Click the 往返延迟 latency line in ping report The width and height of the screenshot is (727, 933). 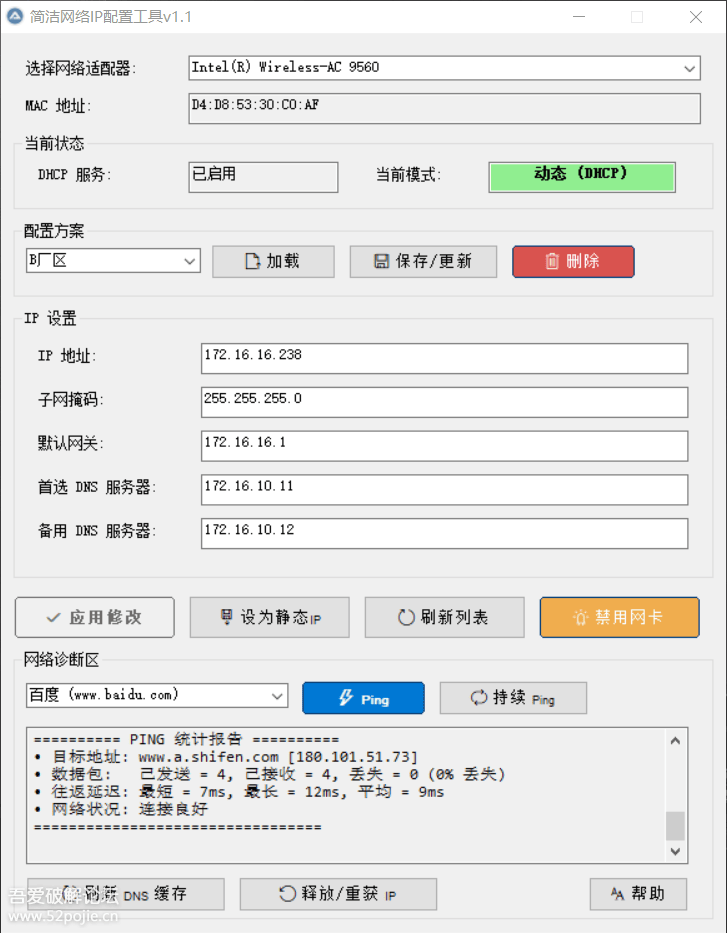point(239,792)
